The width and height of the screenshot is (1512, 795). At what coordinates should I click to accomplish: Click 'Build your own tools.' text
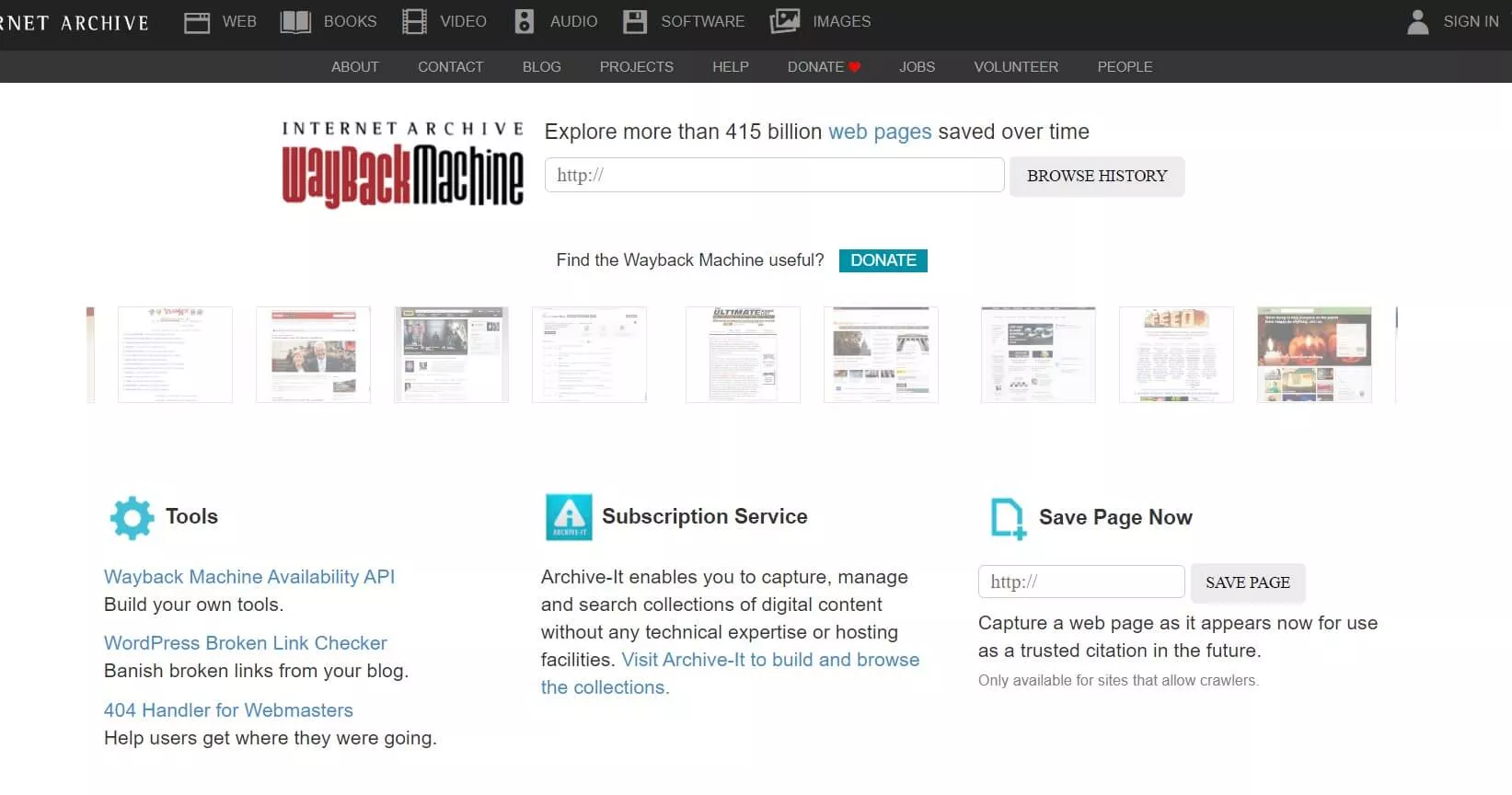tap(194, 605)
